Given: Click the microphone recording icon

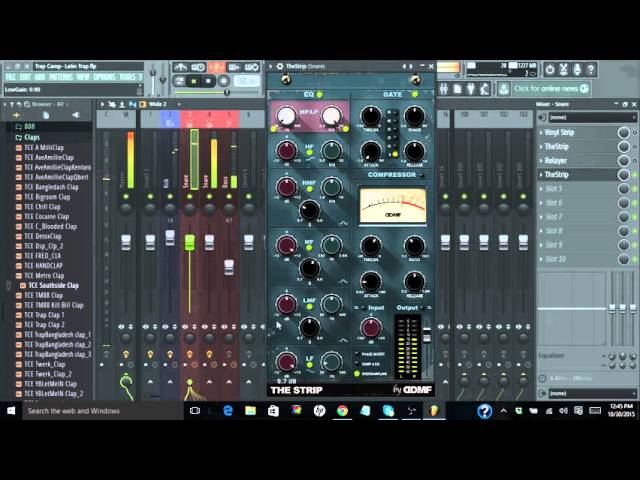Looking at the screenshot, I should coord(577,70).
